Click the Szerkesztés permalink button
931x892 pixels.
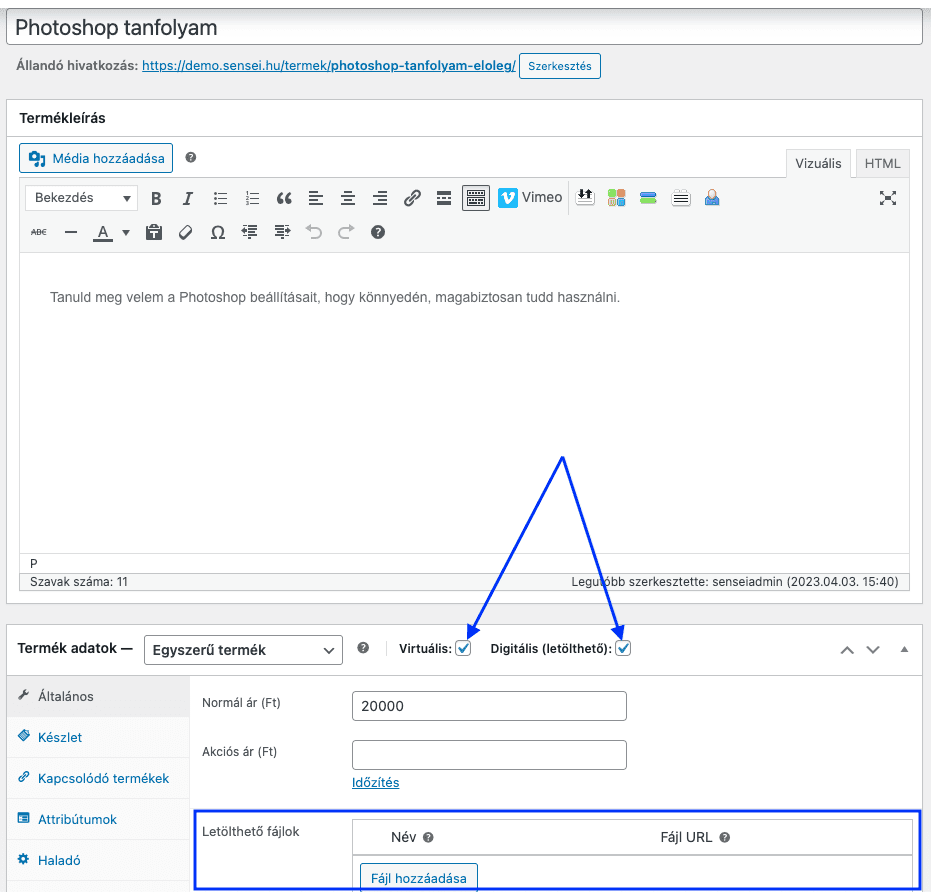[560, 66]
